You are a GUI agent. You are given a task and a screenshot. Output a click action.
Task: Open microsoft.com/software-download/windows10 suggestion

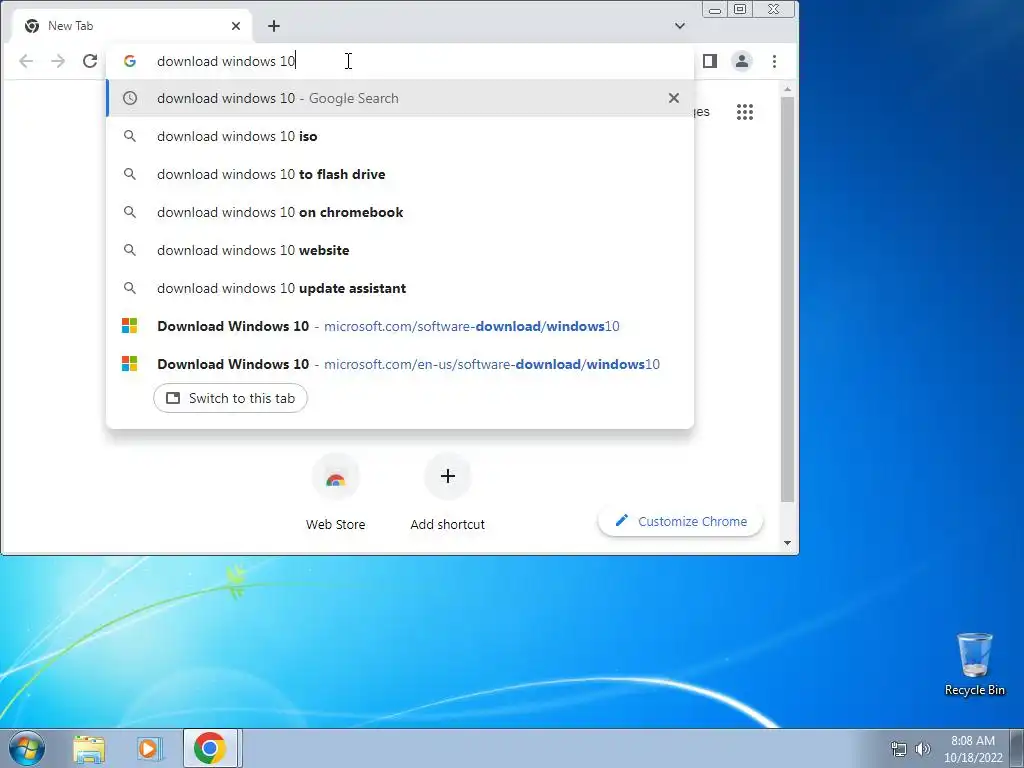(x=400, y=325)
